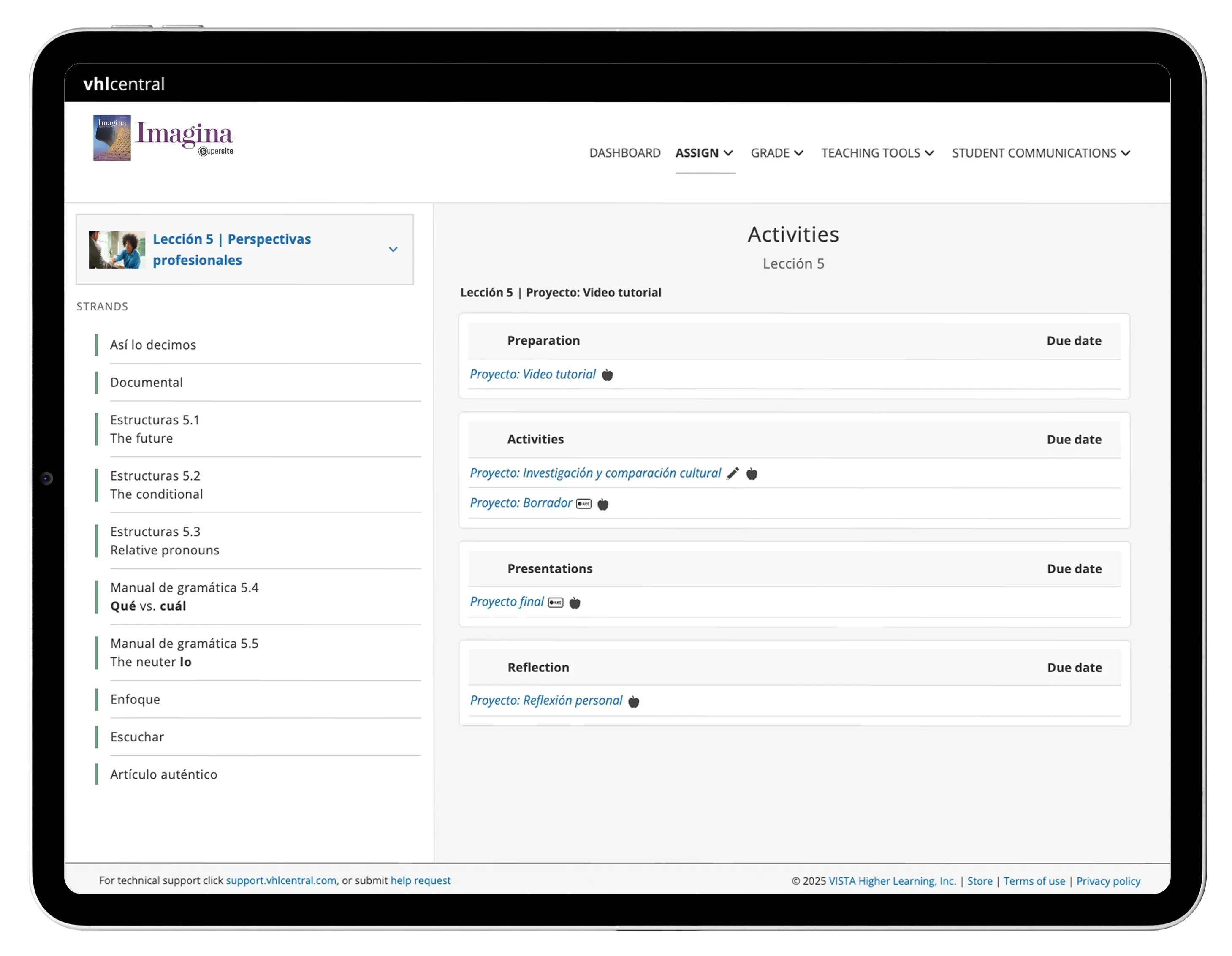
Task: Click apple icon beside Proyecto: Borrador
Action: point(602,504)
